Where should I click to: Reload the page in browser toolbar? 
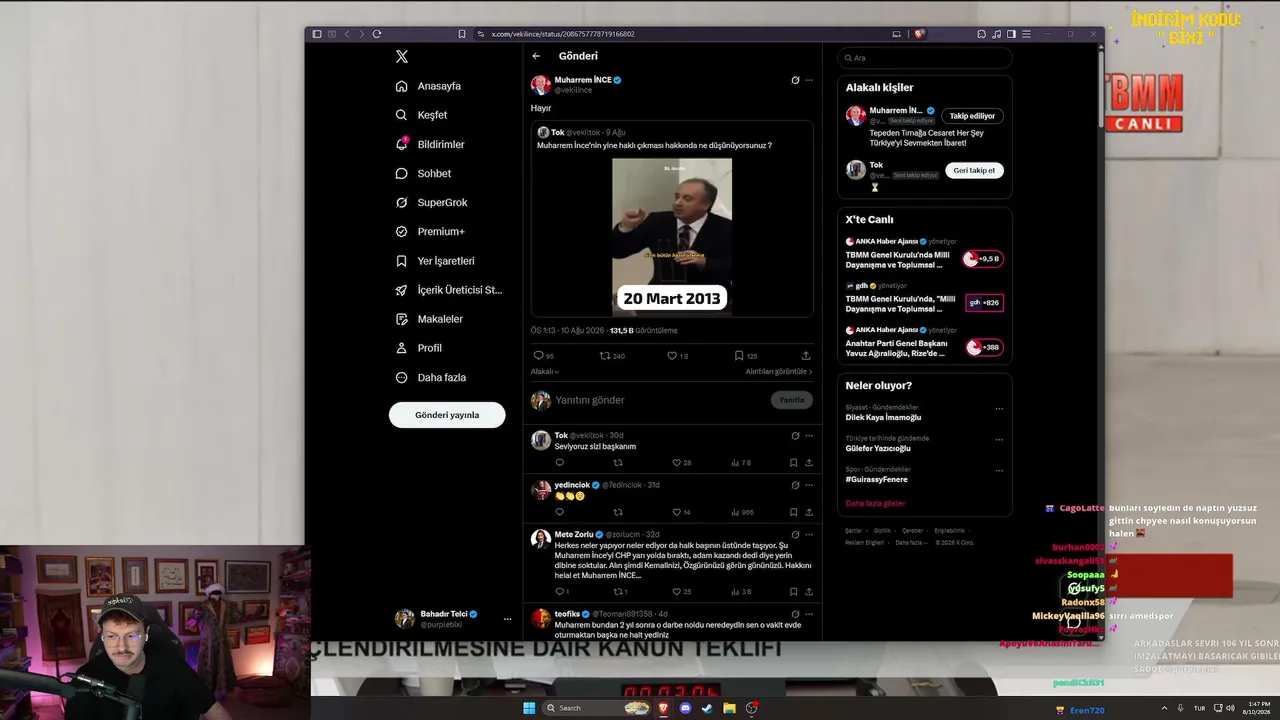[377, 34]
